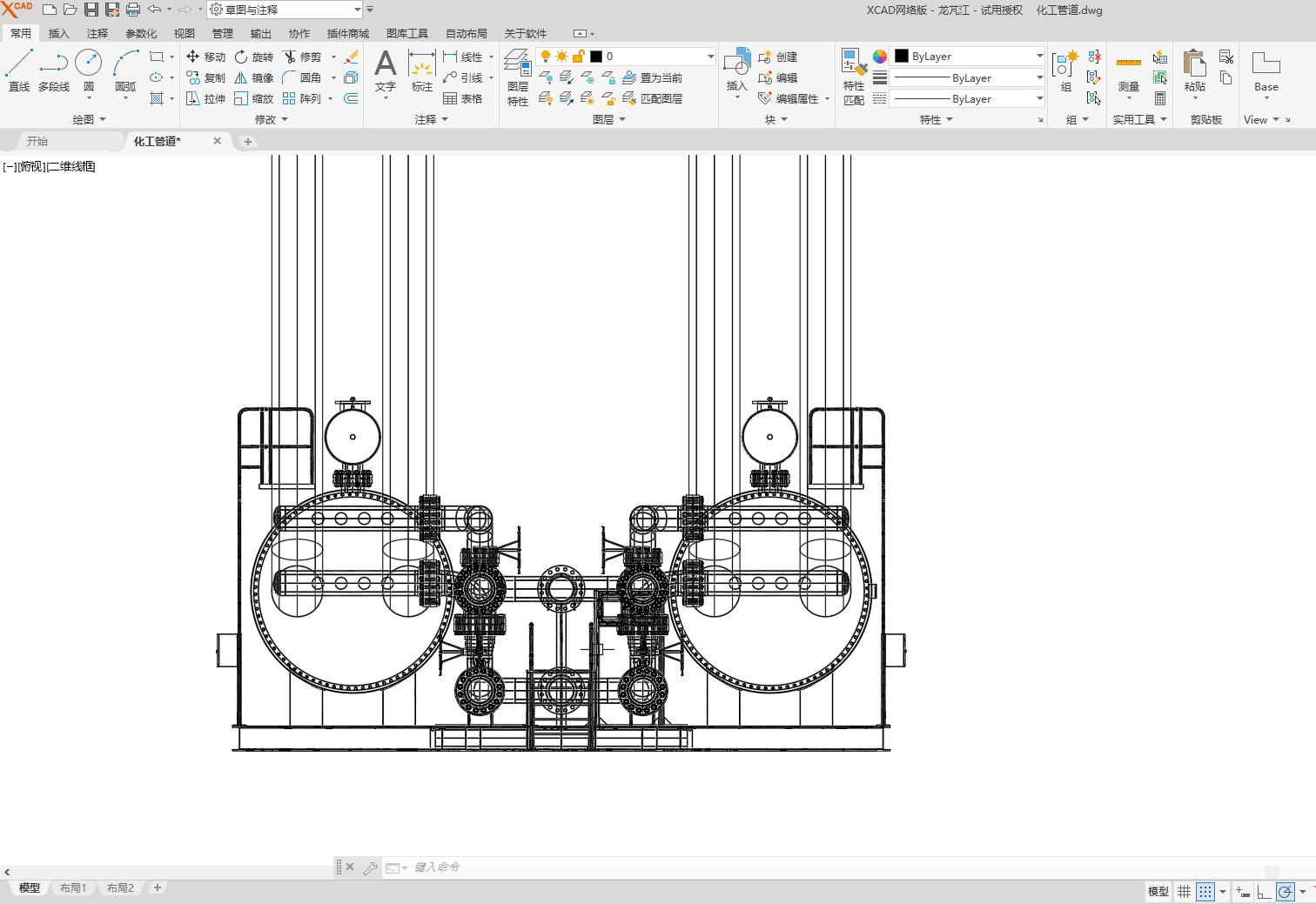Click the eraser icon in 修改 panel
This screenshot has width=1316, height=904.
point(351,57)
